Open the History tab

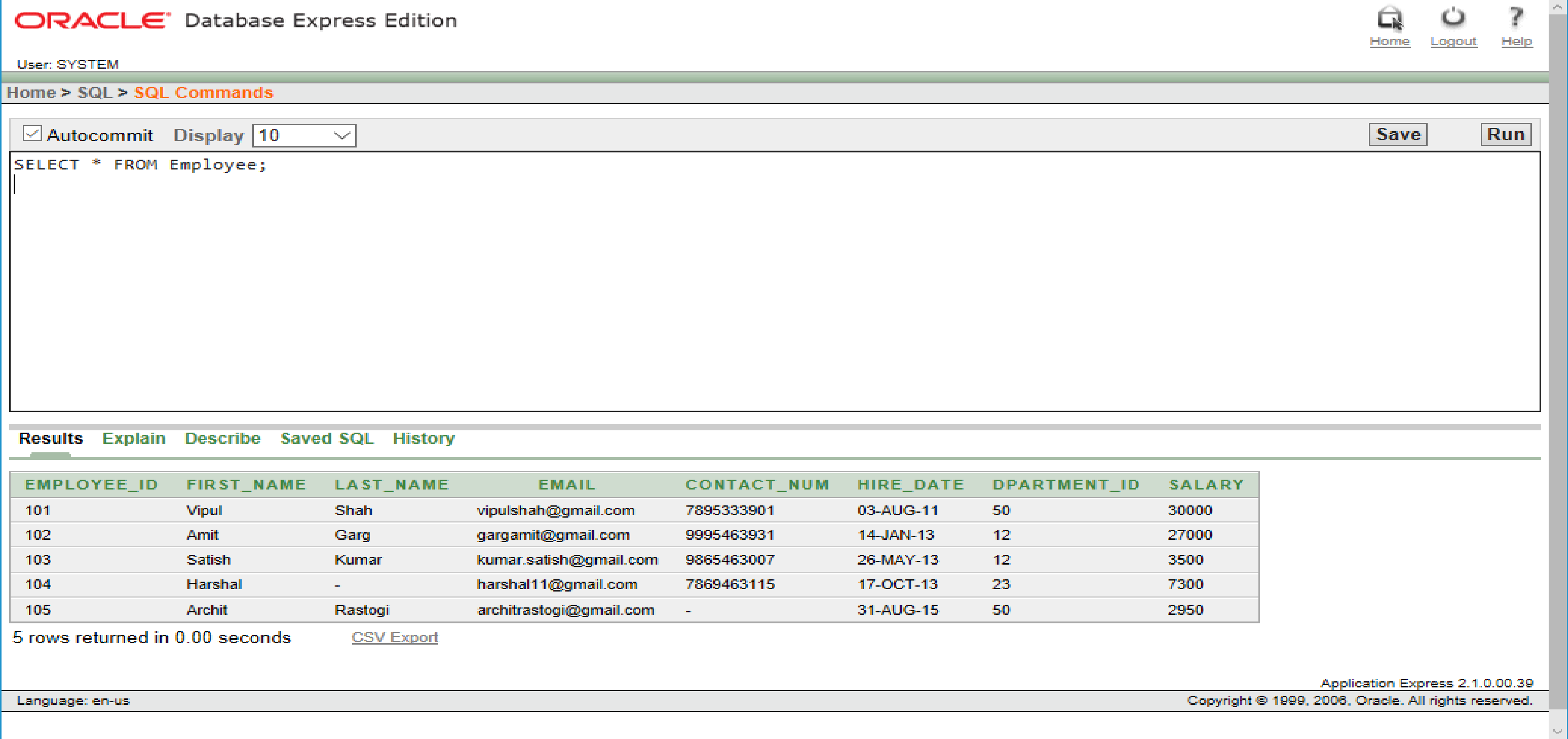424,439
